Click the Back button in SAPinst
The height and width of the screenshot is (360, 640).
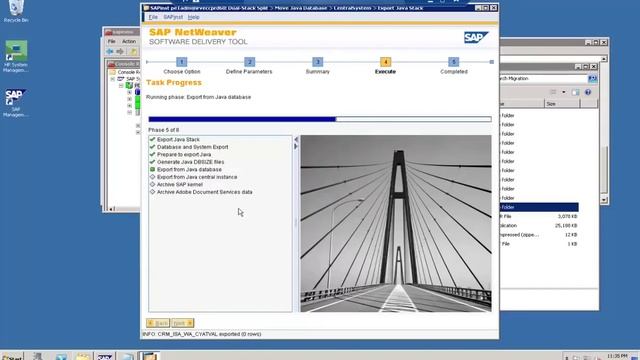coord(158,323)
